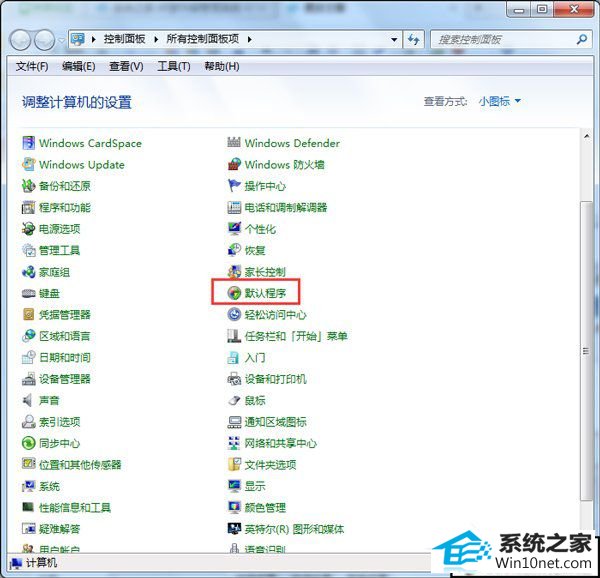Click the 声音 speaker icon
Image resolution: width=600 pixels, height=578 pixels.
point(28,400)
